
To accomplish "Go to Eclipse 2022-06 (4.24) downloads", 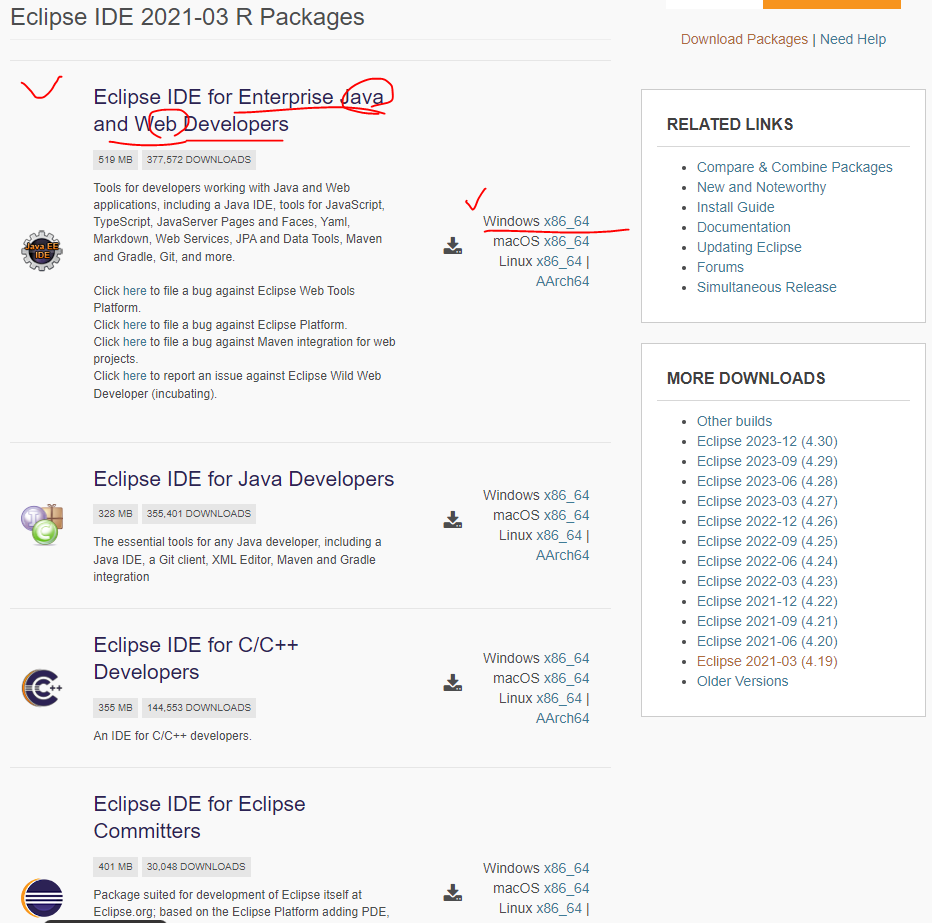I will click(767, 562).
